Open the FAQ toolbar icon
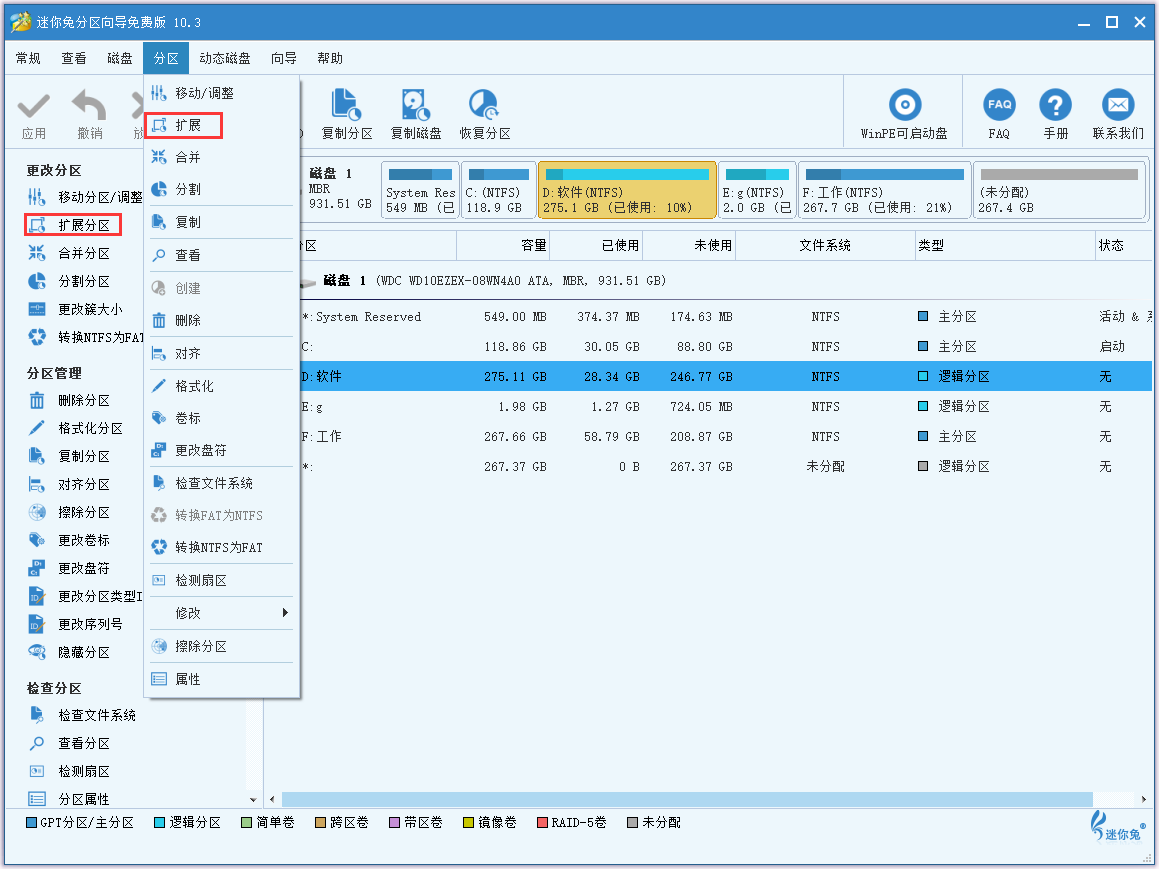The image size is (1159, 869). pos(999,115)
